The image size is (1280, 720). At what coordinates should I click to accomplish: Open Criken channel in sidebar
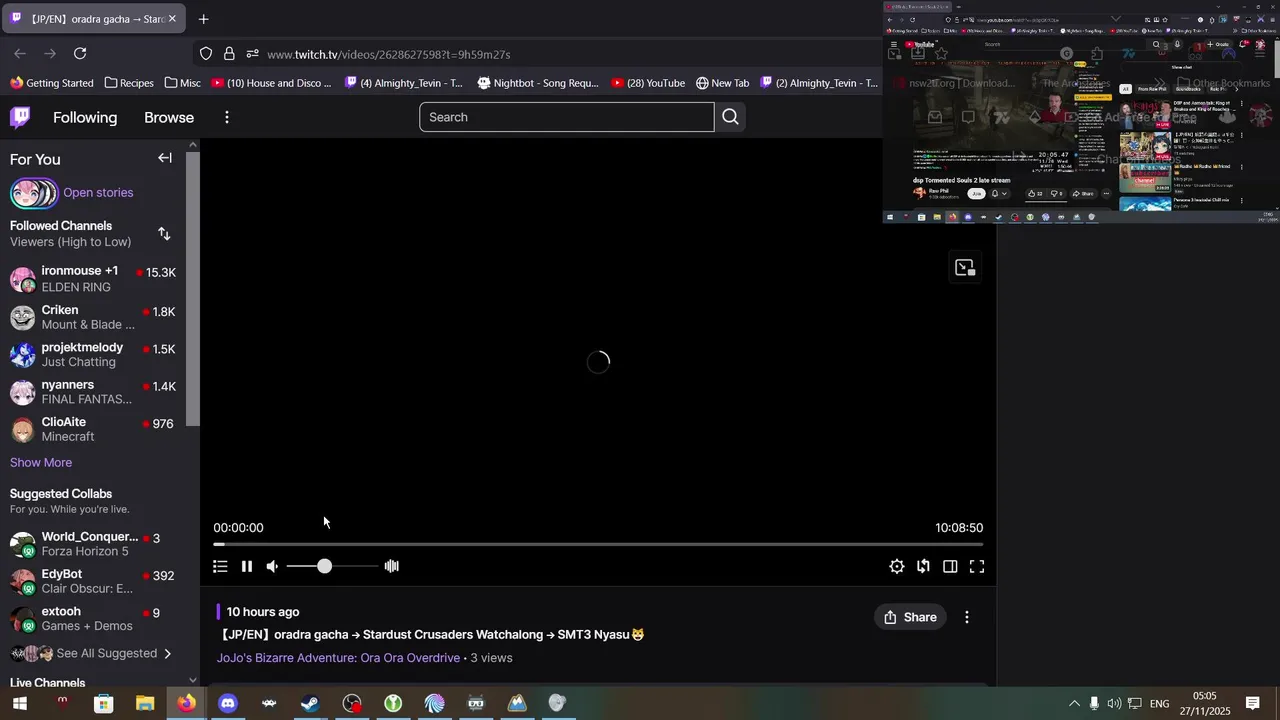tap(93, 317)
